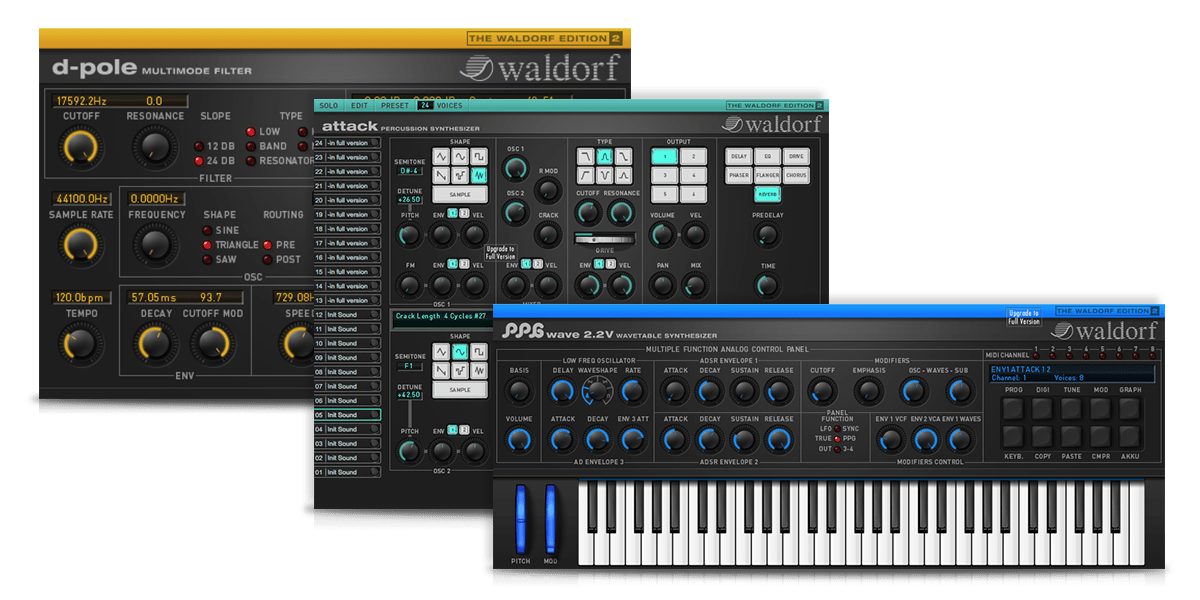Screen dimensions: 1200x600
Task: Click the PROG pad in PPG wave
Action: (x=1014, y=408)
